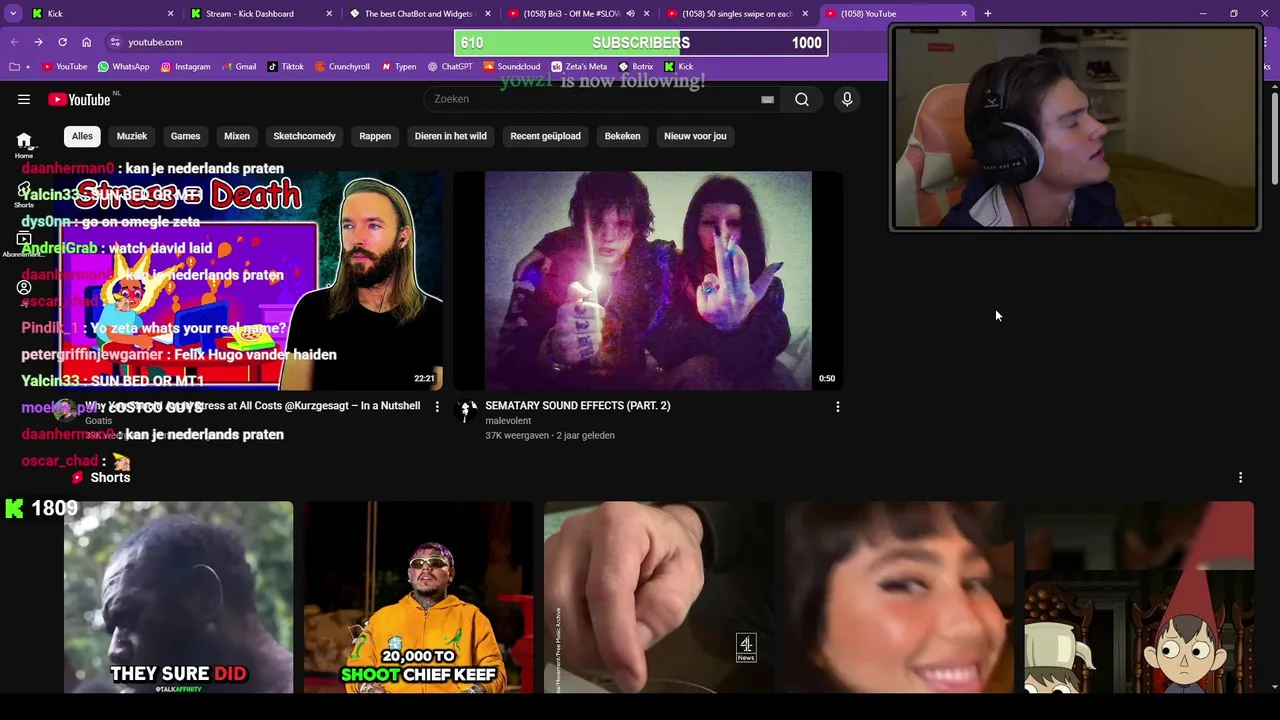This screenshot has height=720, width=1280.
Task: Play the SHOOT CHIEF KEEF short
Action: (x=418, y=597)
